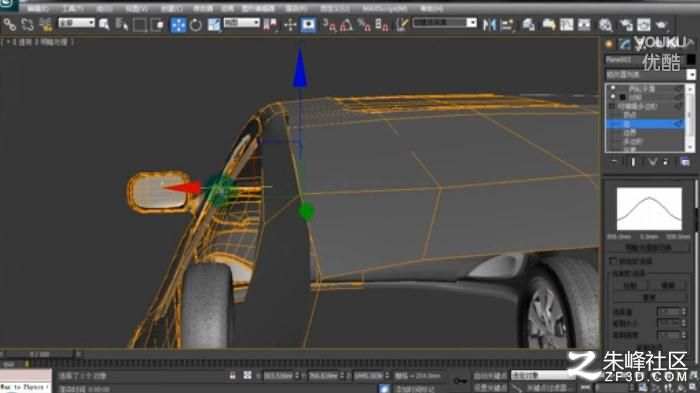
Task: Open the Material Editor icon
Action: click(x=605, y=25)
